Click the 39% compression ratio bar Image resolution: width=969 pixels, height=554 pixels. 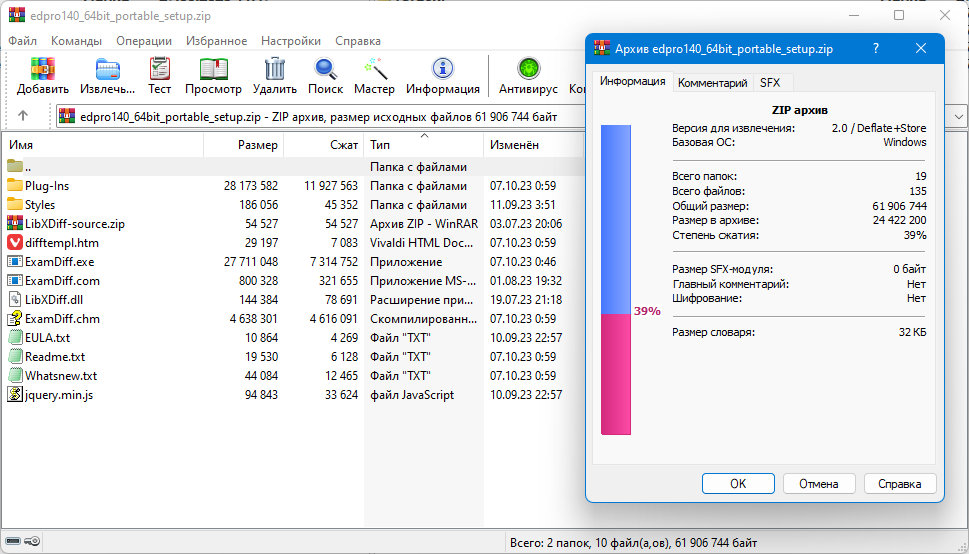616,279
